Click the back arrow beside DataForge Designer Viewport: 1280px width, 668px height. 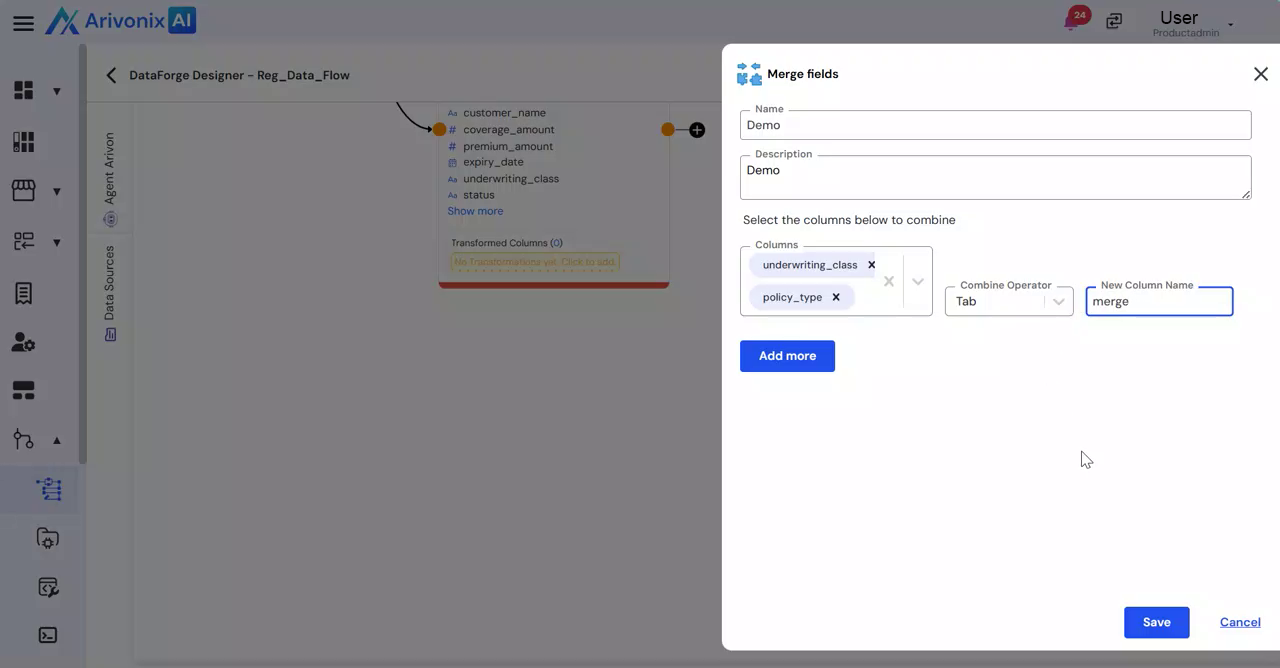(111, 75)
